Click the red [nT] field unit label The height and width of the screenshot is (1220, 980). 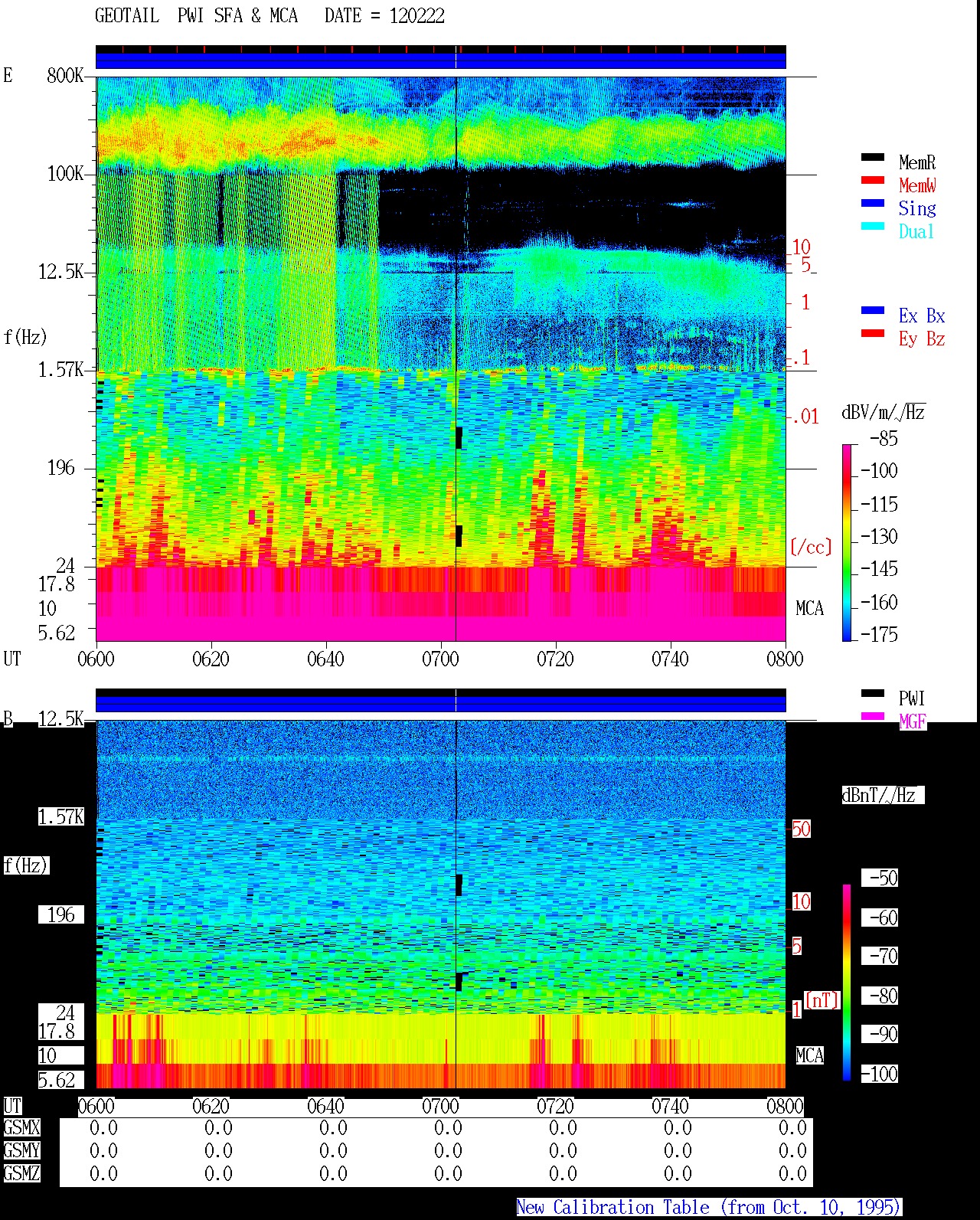coord(822,1000)
